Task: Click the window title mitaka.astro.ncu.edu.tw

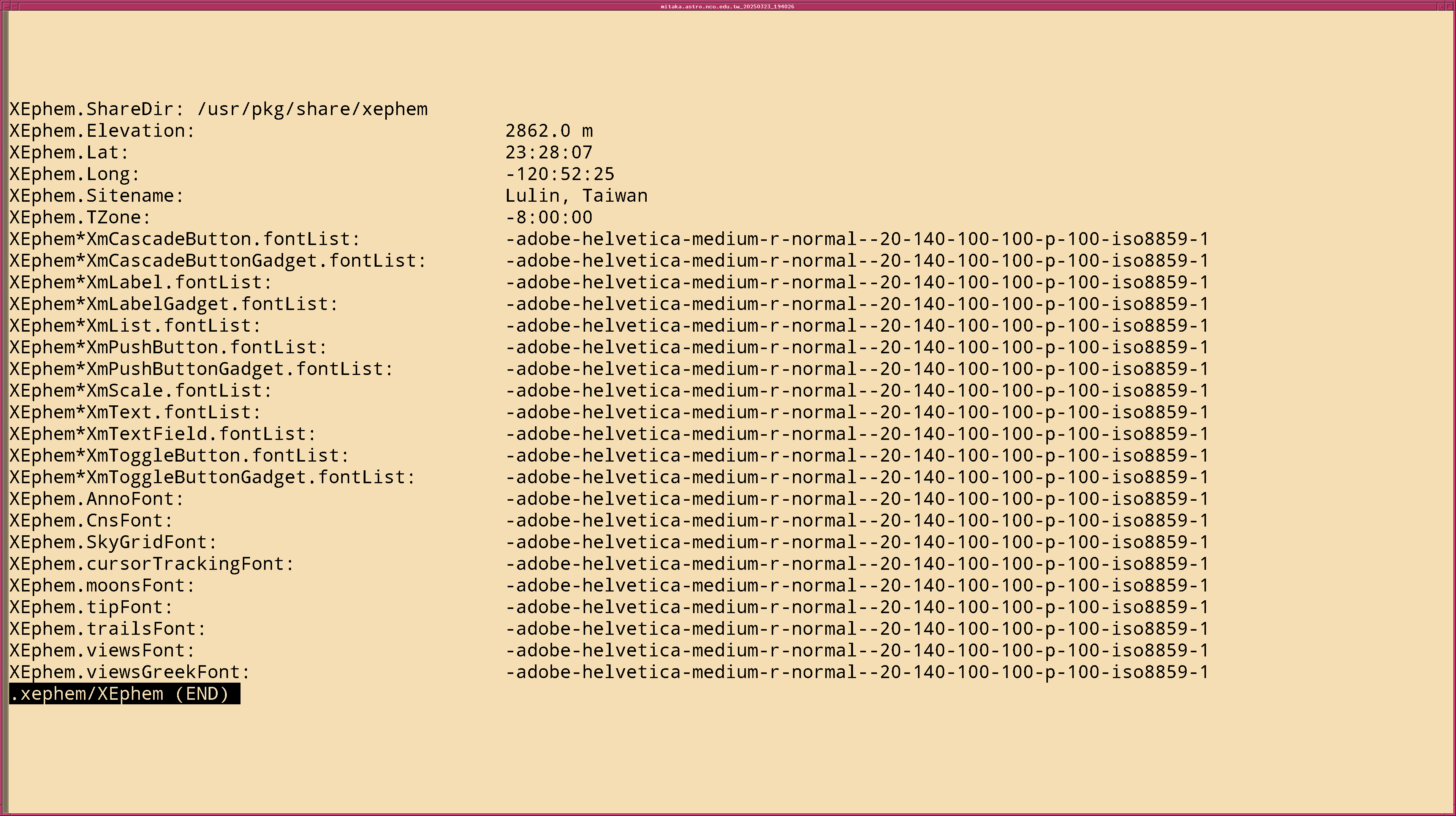Action: [728, 6]
